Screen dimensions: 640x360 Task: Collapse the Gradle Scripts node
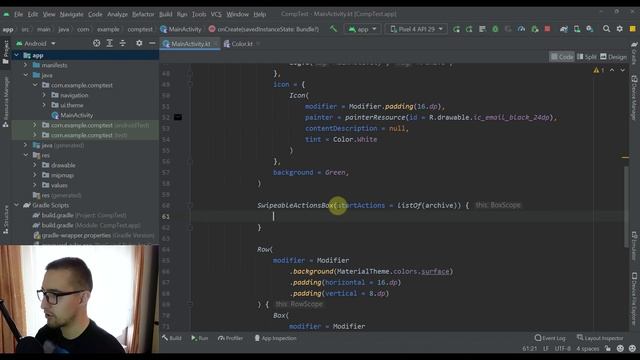pos(17,205)
